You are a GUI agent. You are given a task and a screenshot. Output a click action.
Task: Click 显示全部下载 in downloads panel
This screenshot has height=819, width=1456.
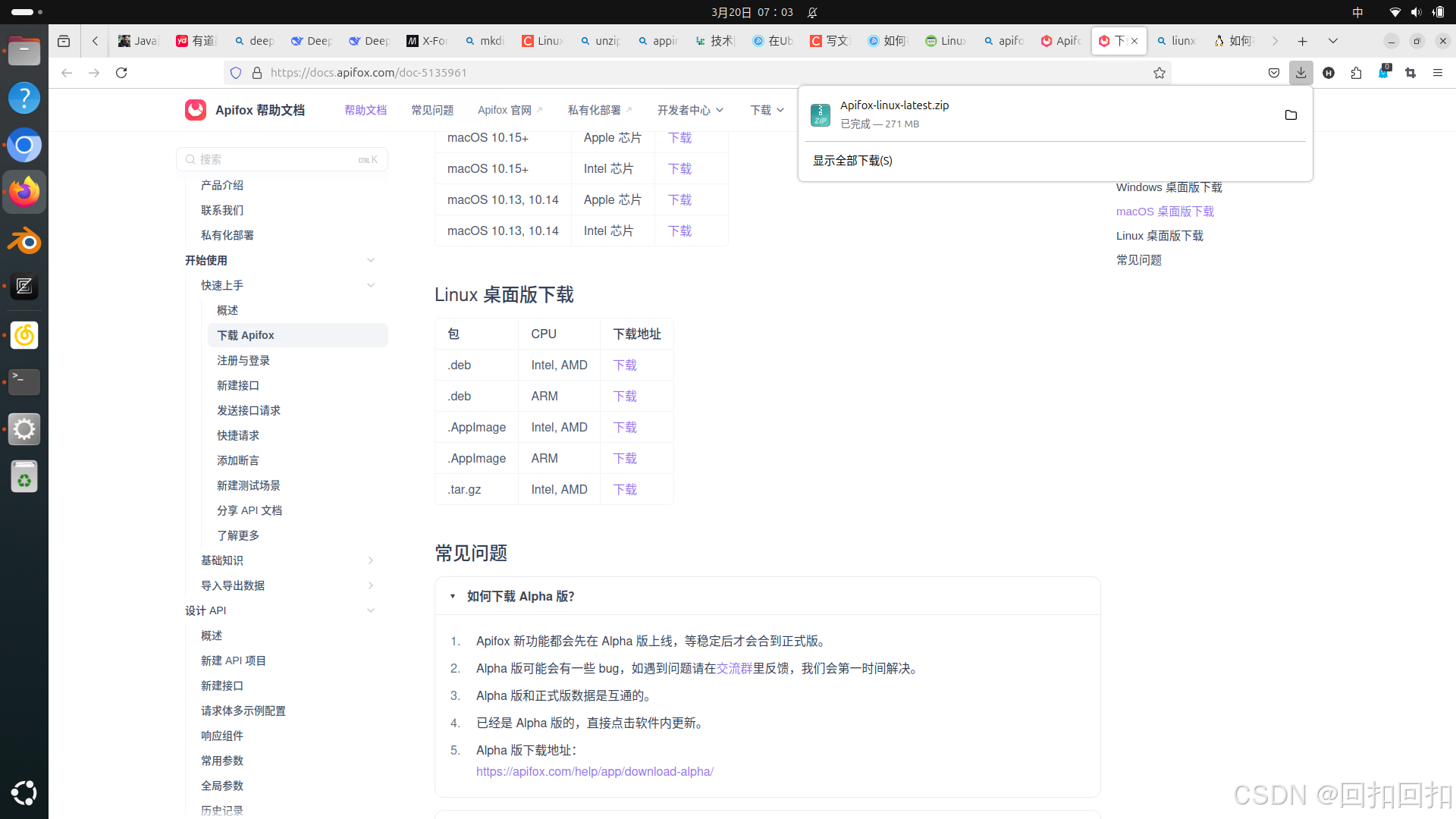852,161
